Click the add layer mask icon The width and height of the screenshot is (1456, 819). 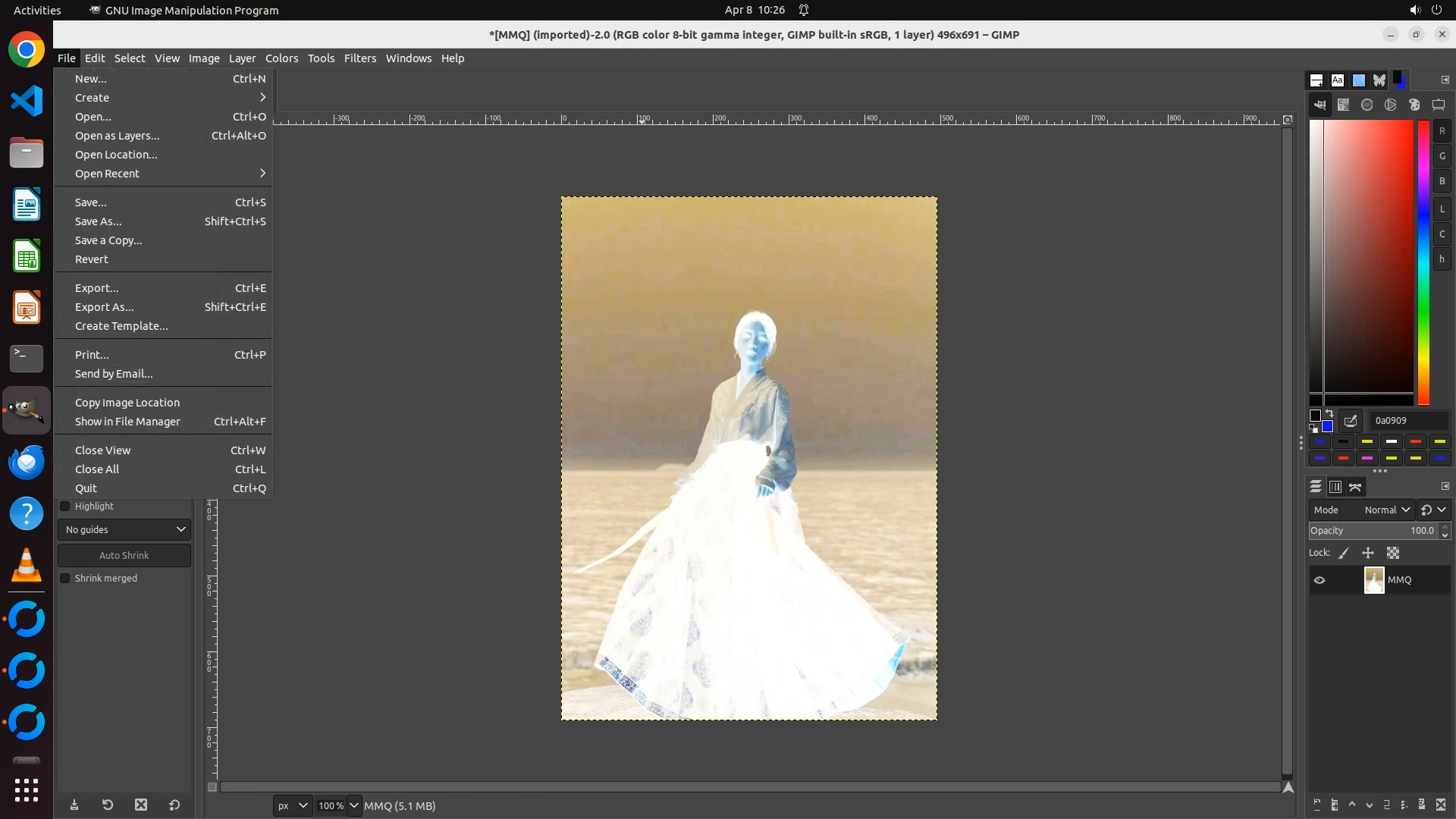1422,805
